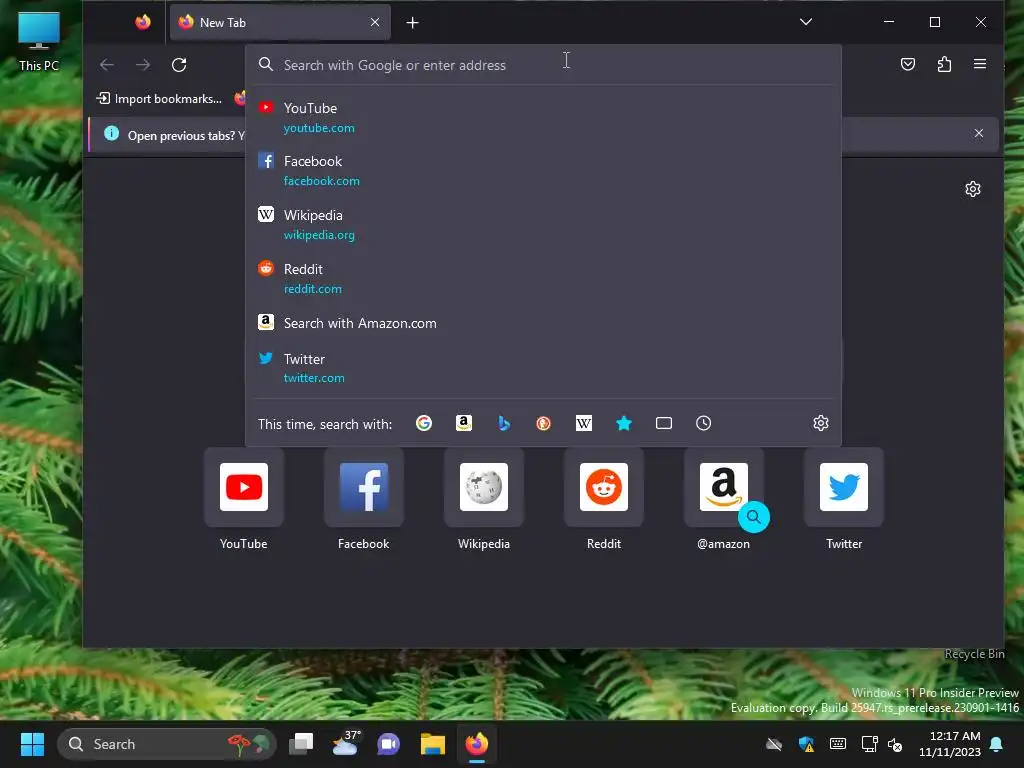Screen dimensions: 1024x768
Task: Close the New Tab tab
Action: (375, 22)
